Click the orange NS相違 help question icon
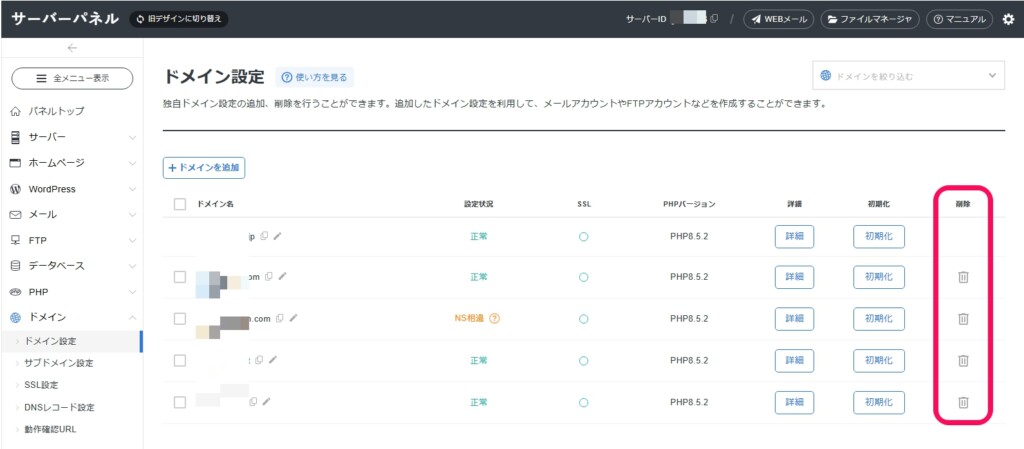1024x449 pixels. pyautogui.click(x=494, y=319)
